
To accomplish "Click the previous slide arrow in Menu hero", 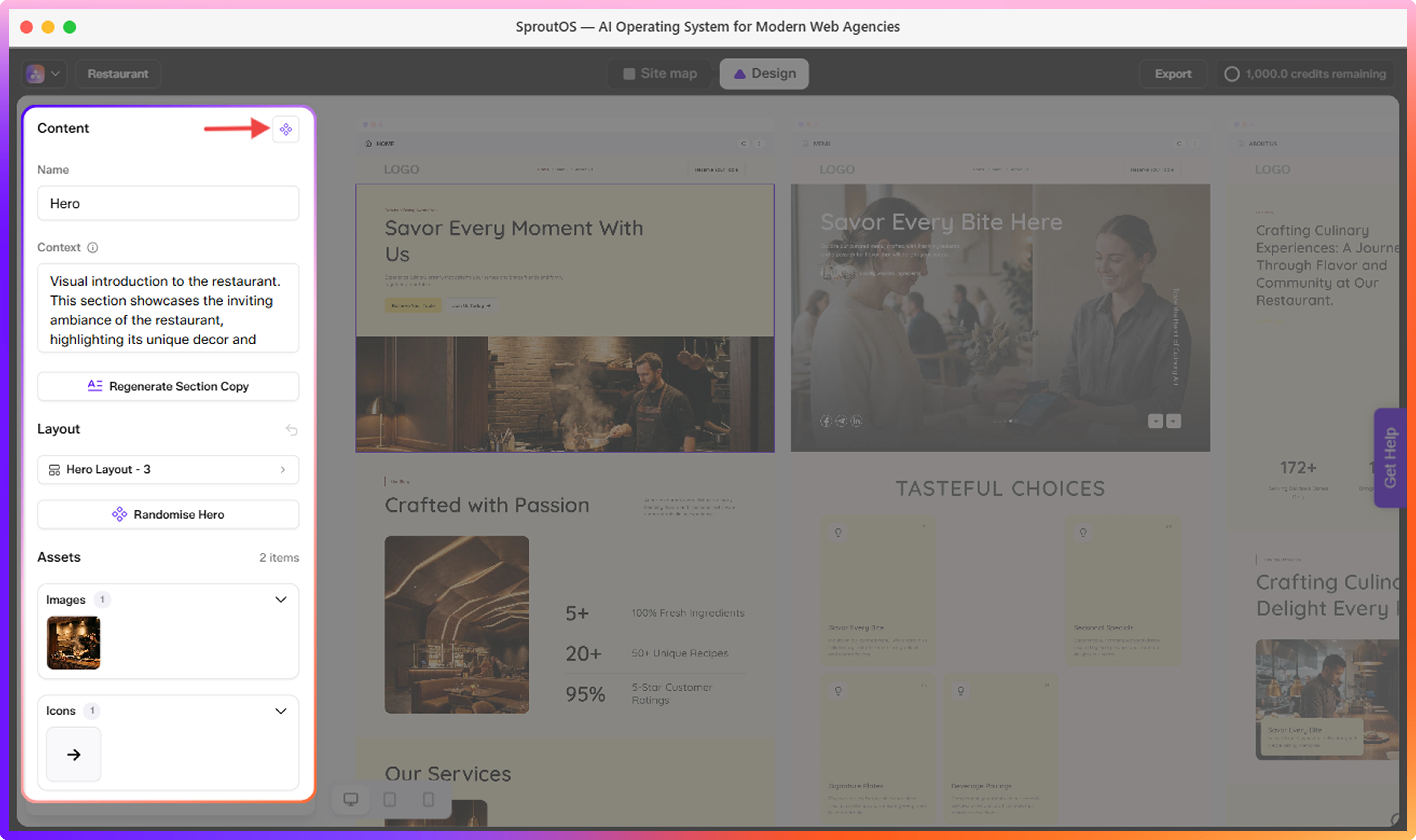I will (x=1156, y=421).
